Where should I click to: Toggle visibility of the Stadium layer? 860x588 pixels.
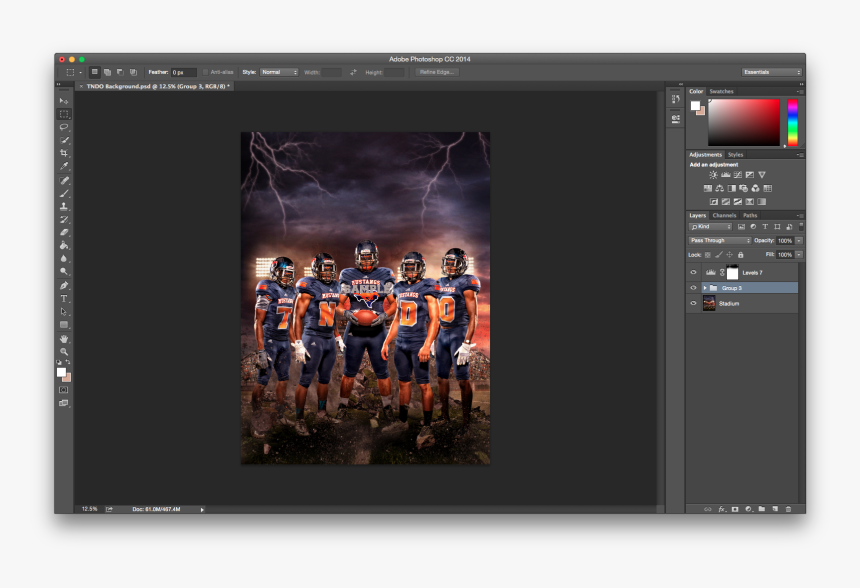click(692, 303)
